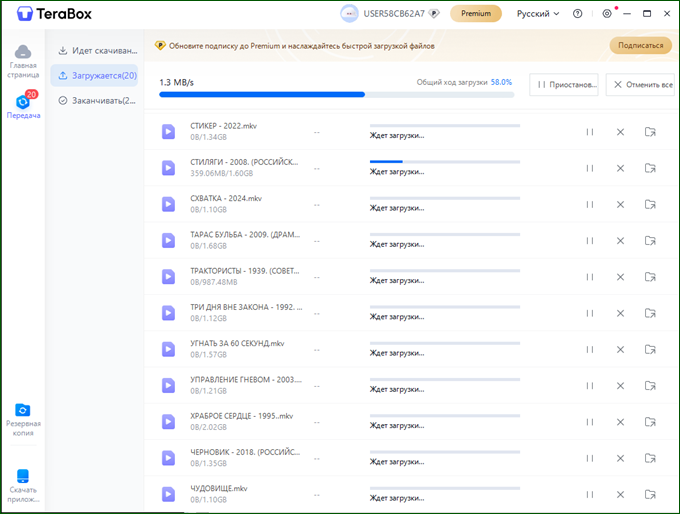Screen dimensions: 680x514
Task: Click the user avatar icon
Action: coord(349,14)
